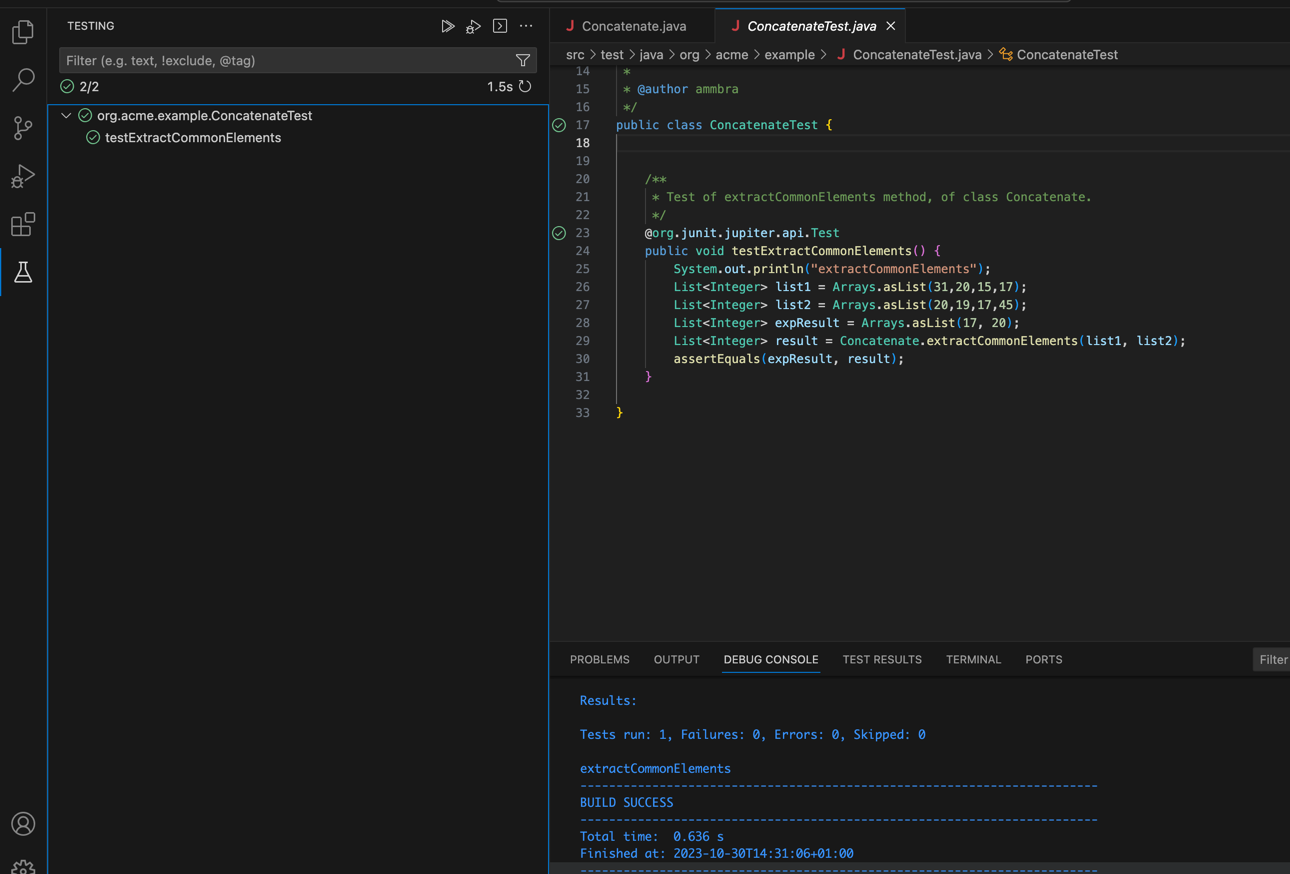Debug all tests using the debug-play icon
This screenshot has width=1290, height=874.
pos(473,26)
